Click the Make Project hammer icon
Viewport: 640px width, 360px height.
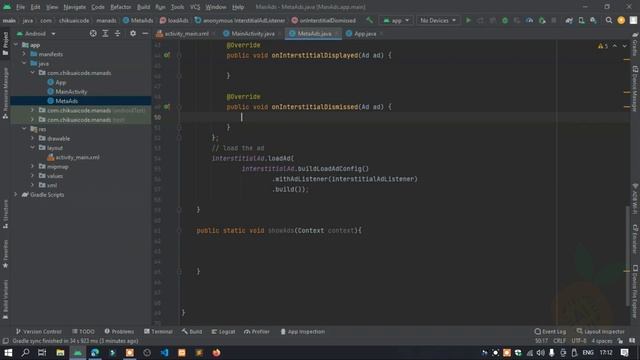(x=369, y=20)
